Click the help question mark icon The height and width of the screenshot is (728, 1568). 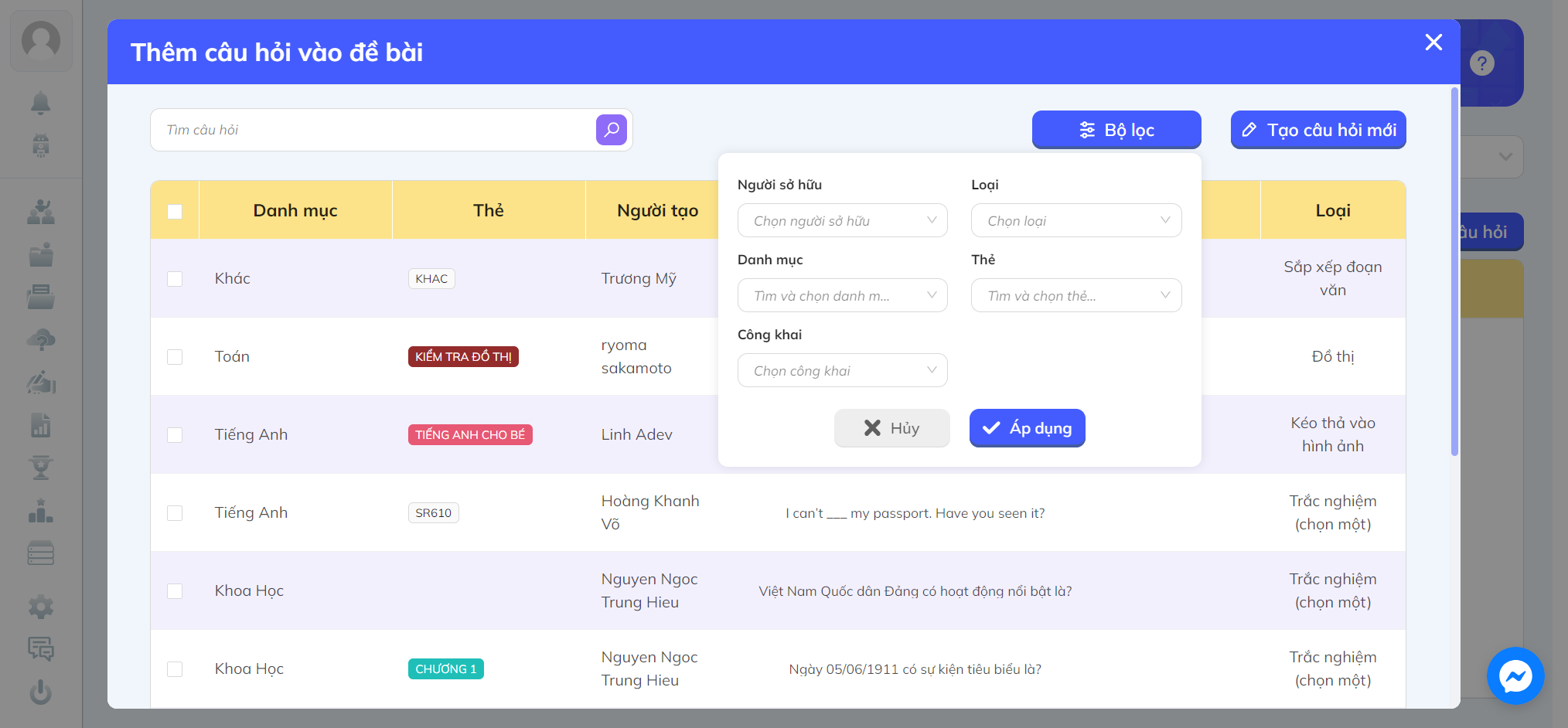tap(1482, 63)
